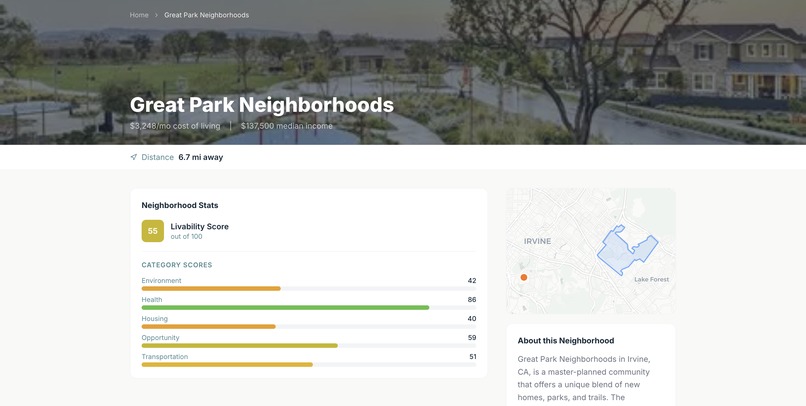806x406 pixels.
Task: Click the Great Park Neighborhoods page title
Action: [262, 105]
